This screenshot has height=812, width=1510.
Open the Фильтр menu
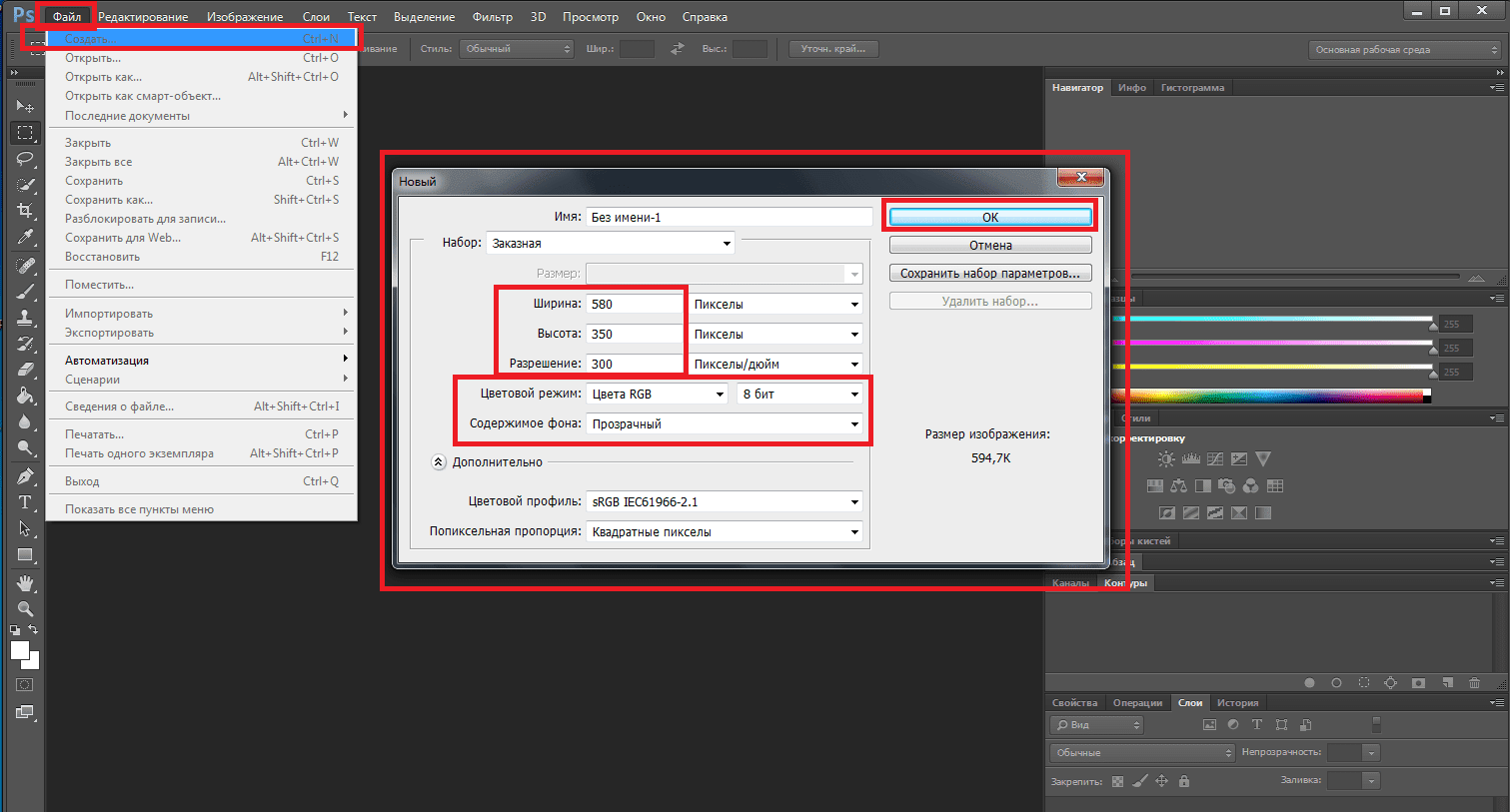pos(493,17)
